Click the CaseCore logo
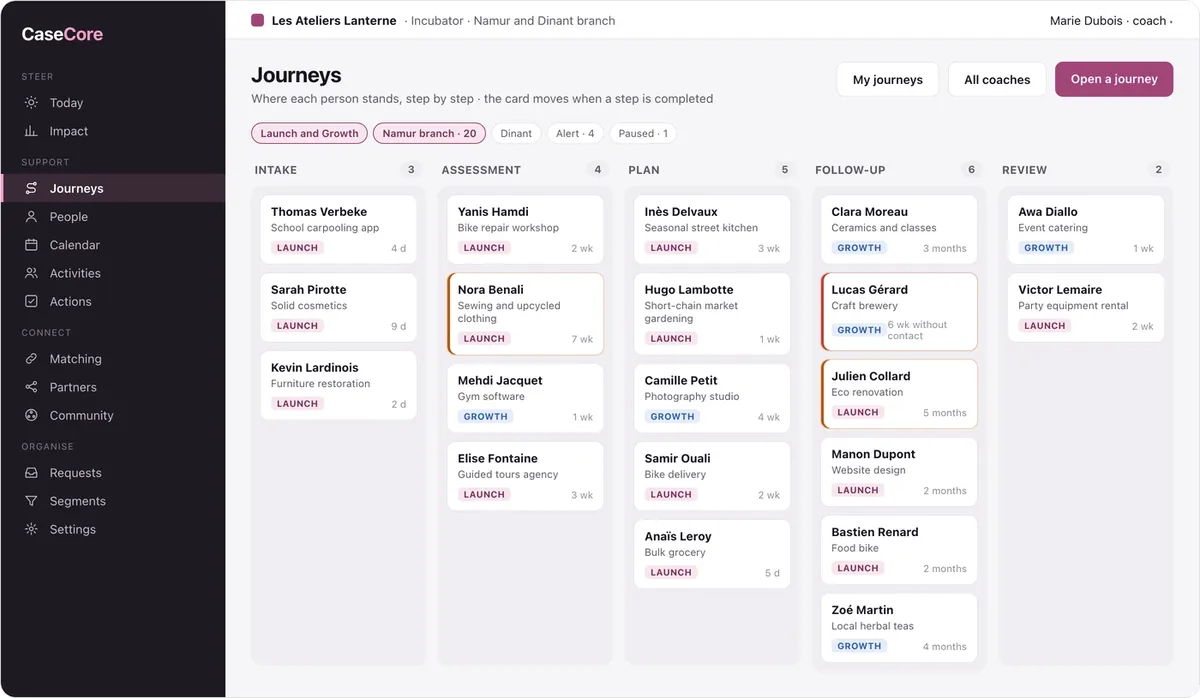 coord(62,34)
